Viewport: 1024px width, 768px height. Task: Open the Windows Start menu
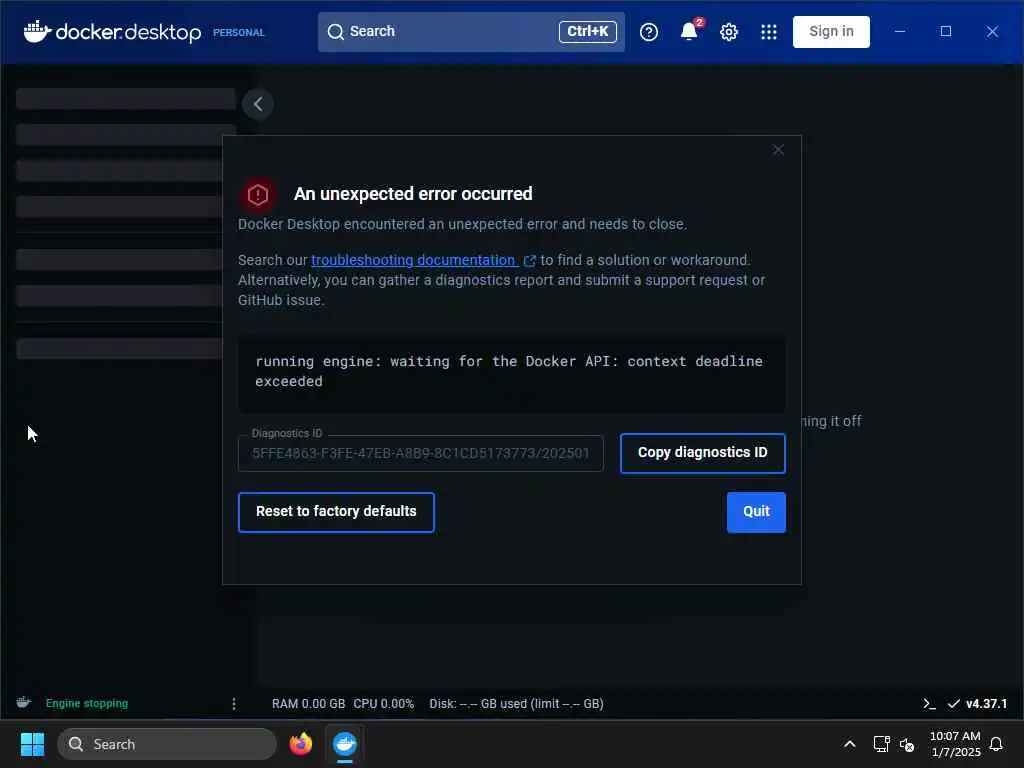click(x=32, y=744)
